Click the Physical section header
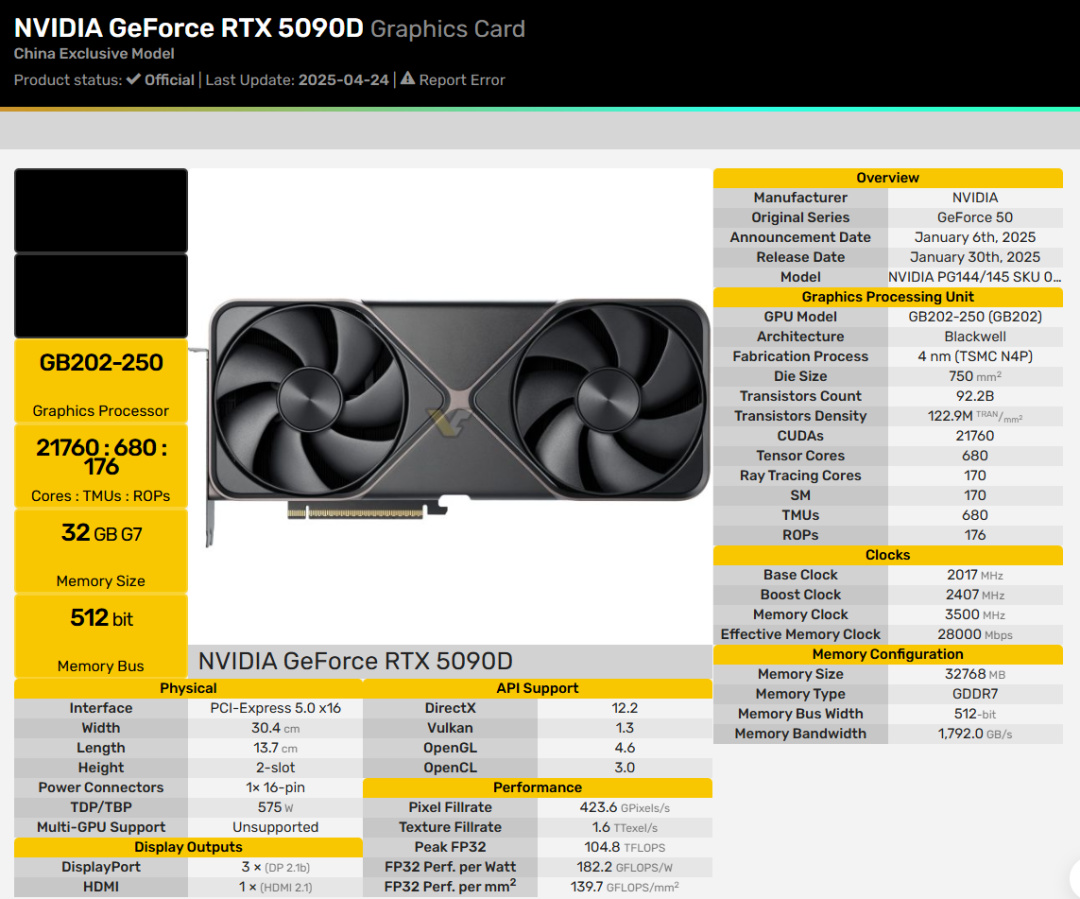 pyautogui.click(x=188, y=688)
